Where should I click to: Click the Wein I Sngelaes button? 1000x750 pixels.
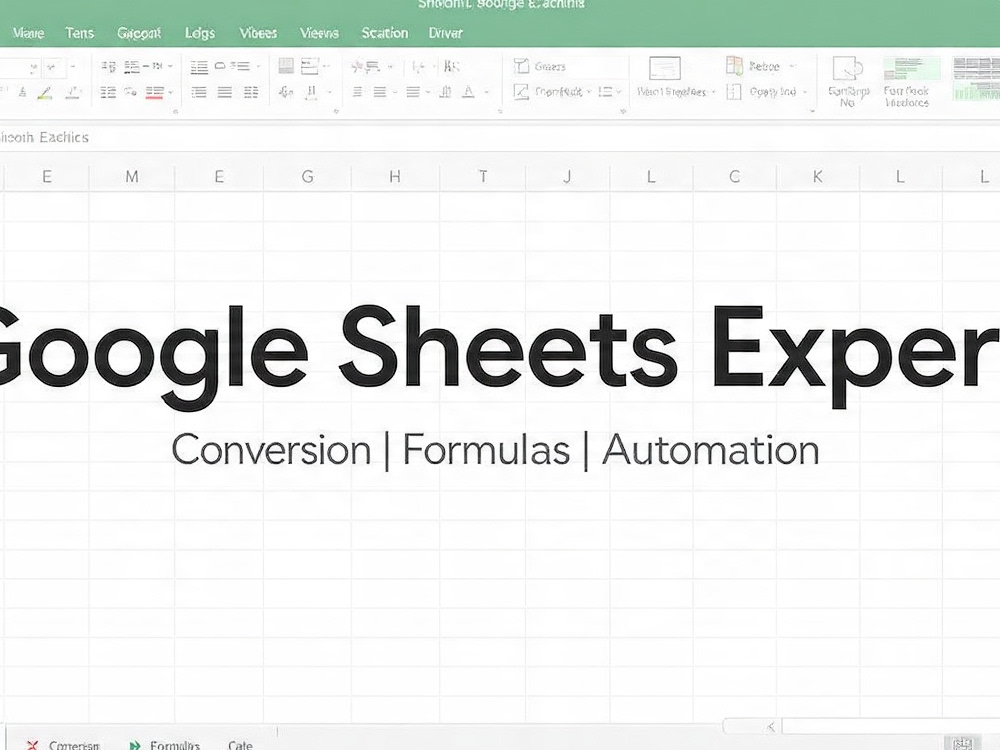coord(672,92)
